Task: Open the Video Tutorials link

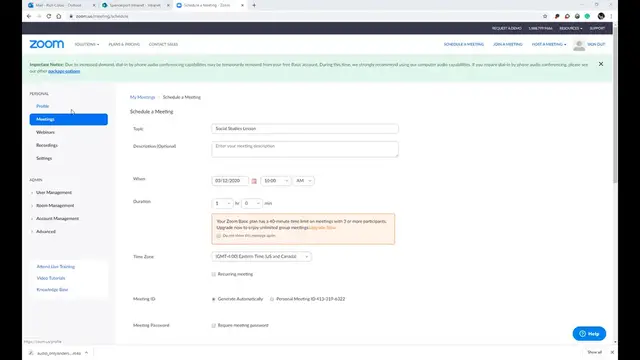Action: click(x=51, y=278)
